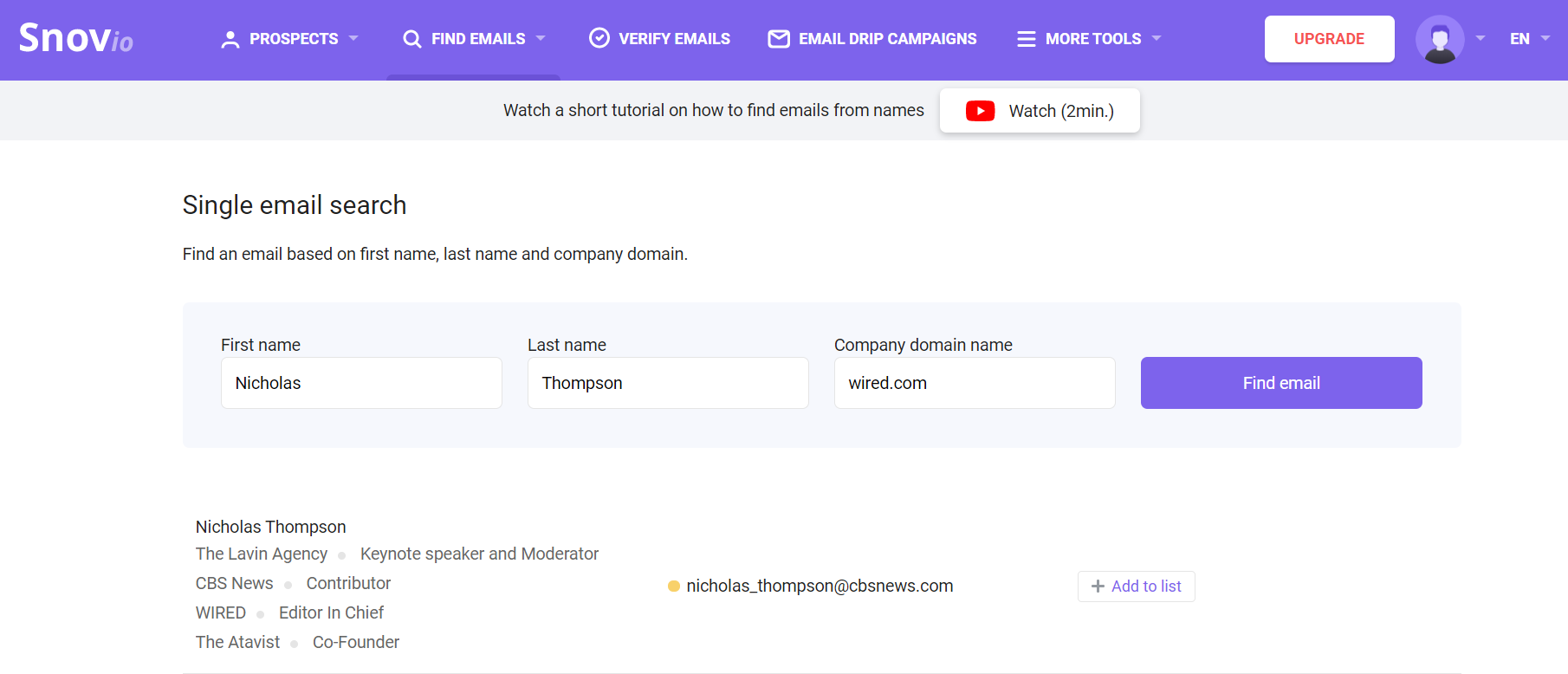
Task: Expand the More Tools dropdown arrow
Action: [1157, 38]
